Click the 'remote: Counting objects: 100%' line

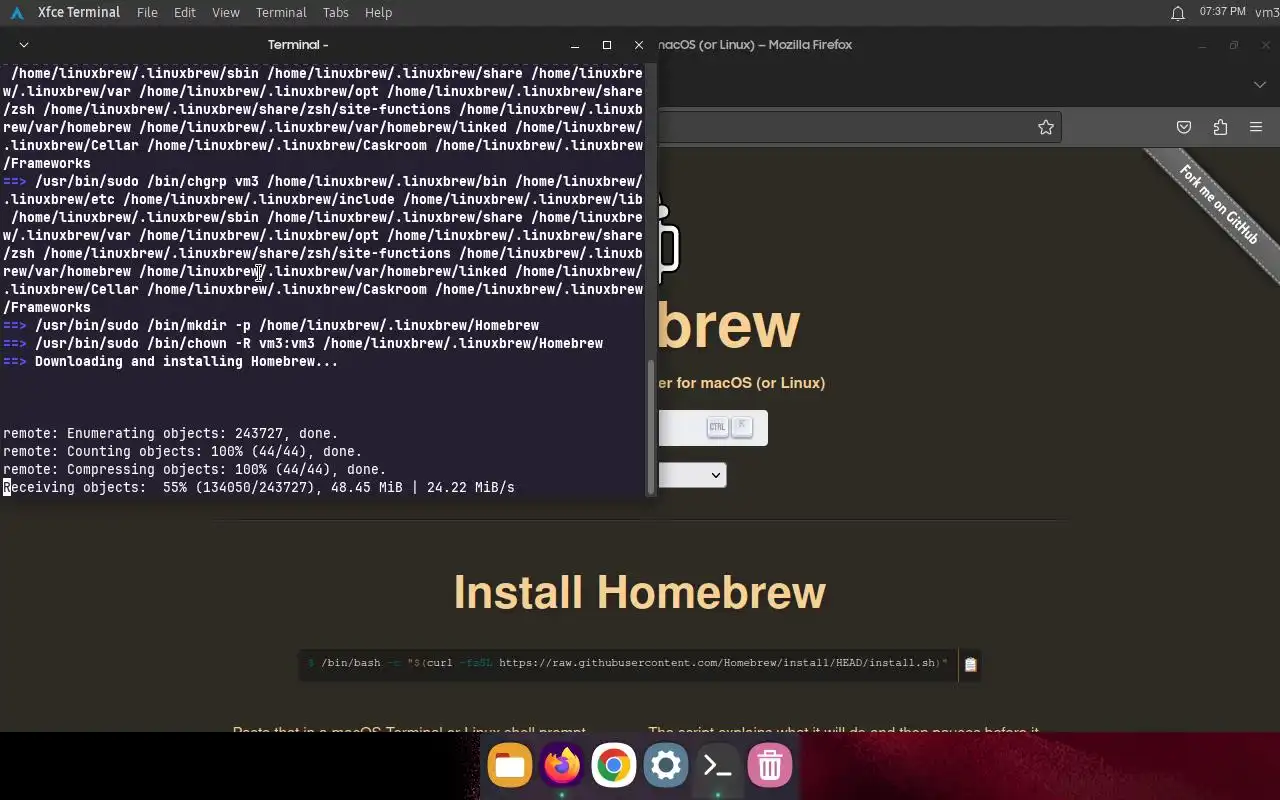tap(183, 452)
